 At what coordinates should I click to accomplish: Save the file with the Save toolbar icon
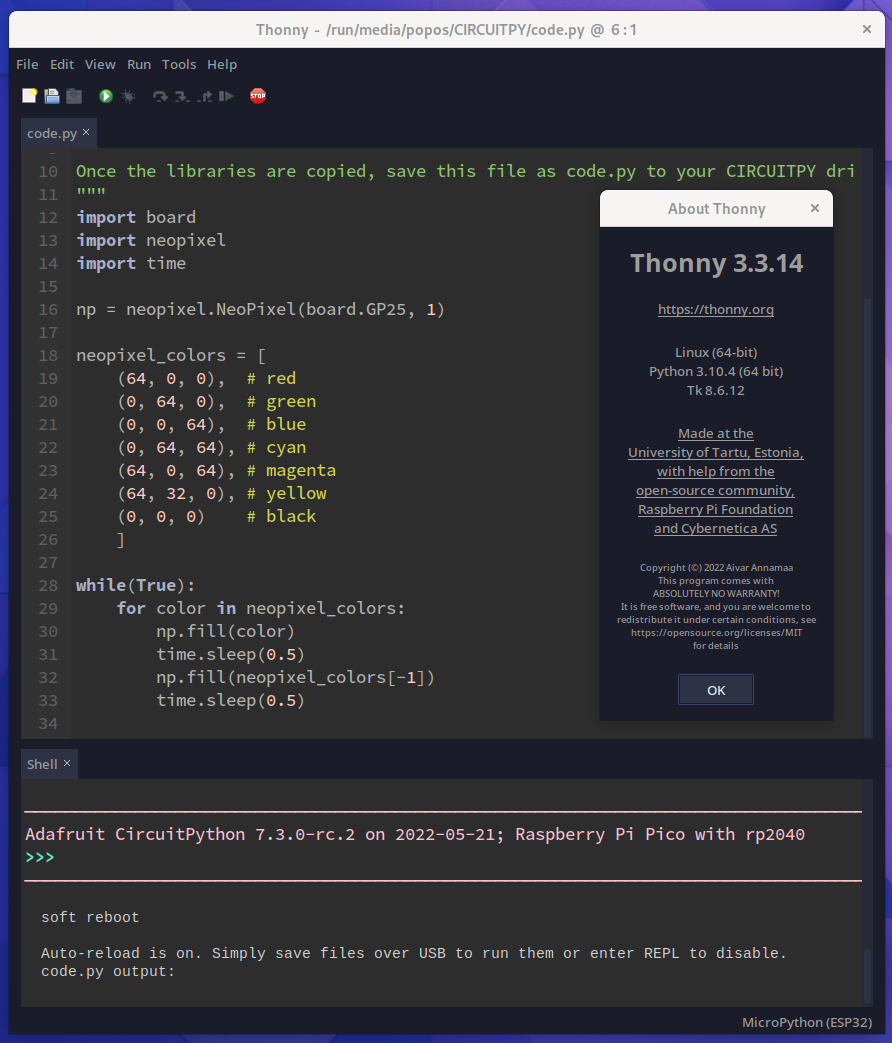74,96
